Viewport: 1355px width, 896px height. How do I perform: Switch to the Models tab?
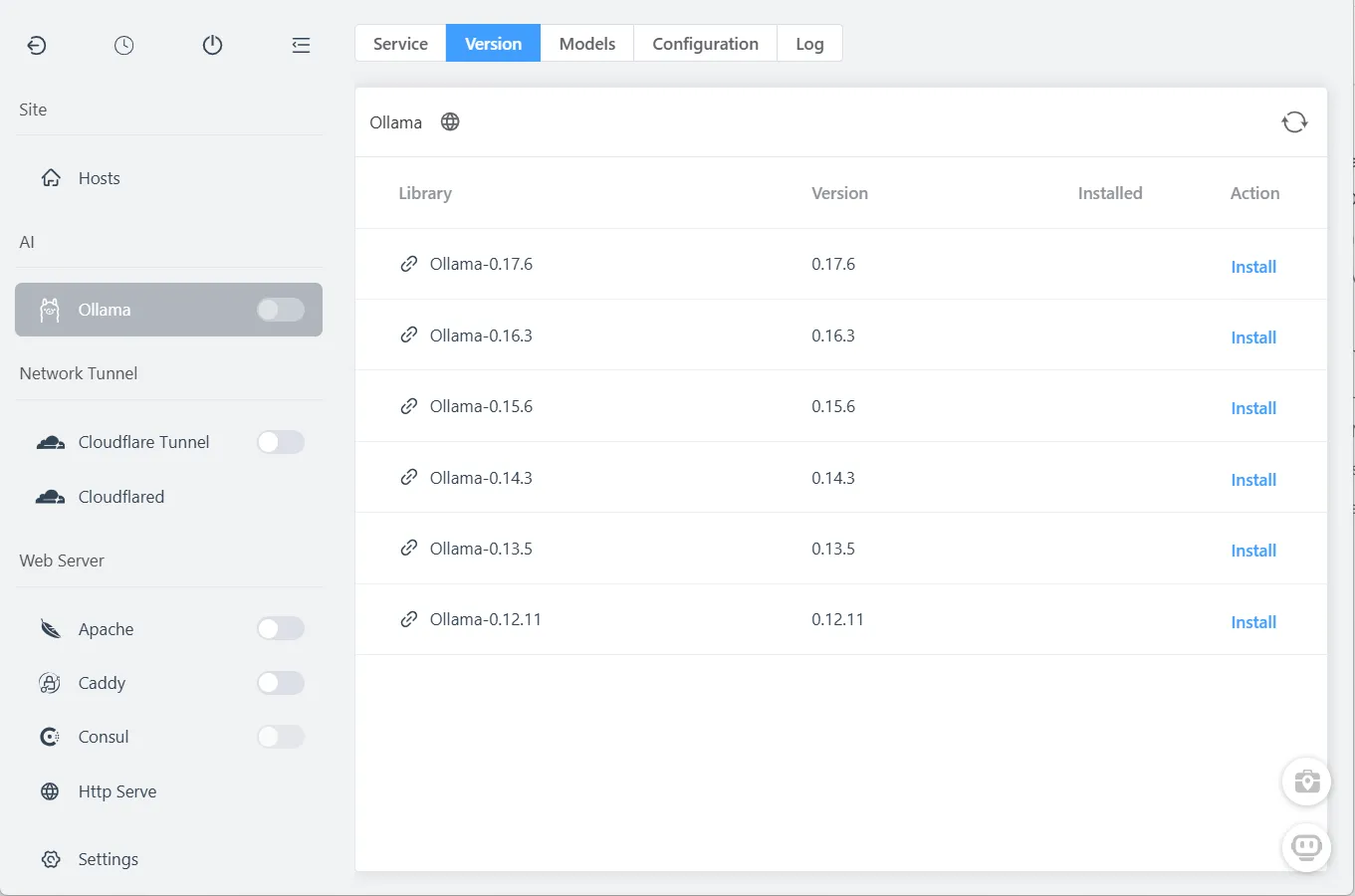click(586, 44)
